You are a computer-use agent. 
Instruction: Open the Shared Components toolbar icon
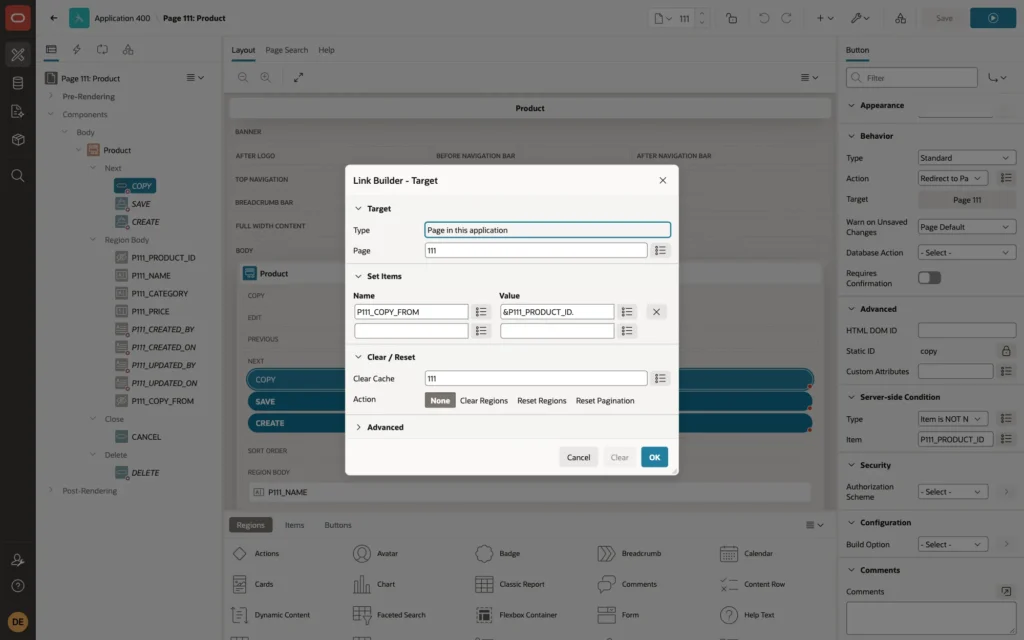click(901, 18)
